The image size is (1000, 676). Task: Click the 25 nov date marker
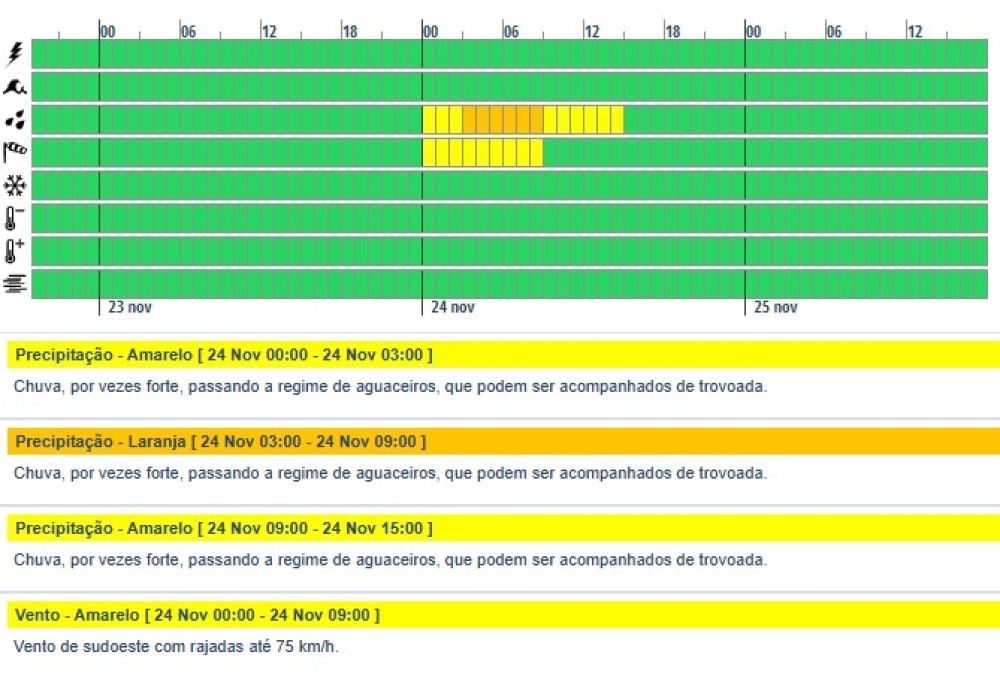776,307
